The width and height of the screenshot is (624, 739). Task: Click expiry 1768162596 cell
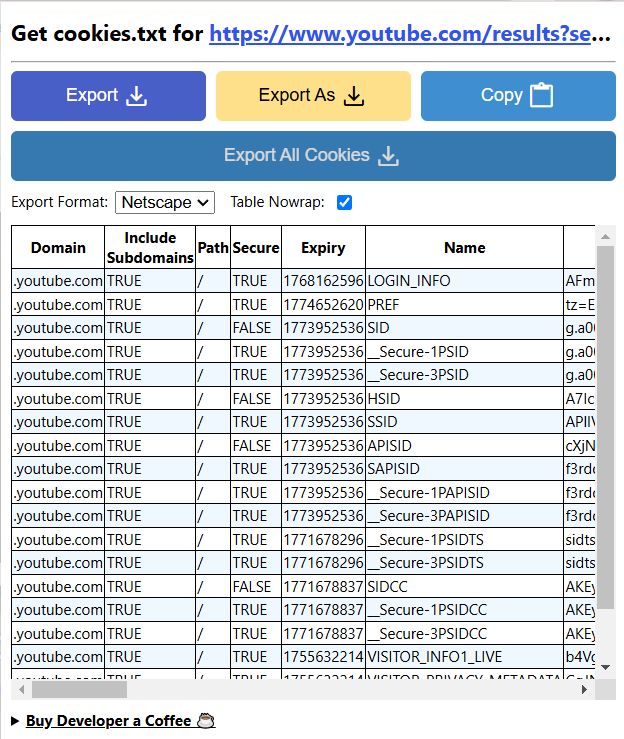click(x=323, y=281)
